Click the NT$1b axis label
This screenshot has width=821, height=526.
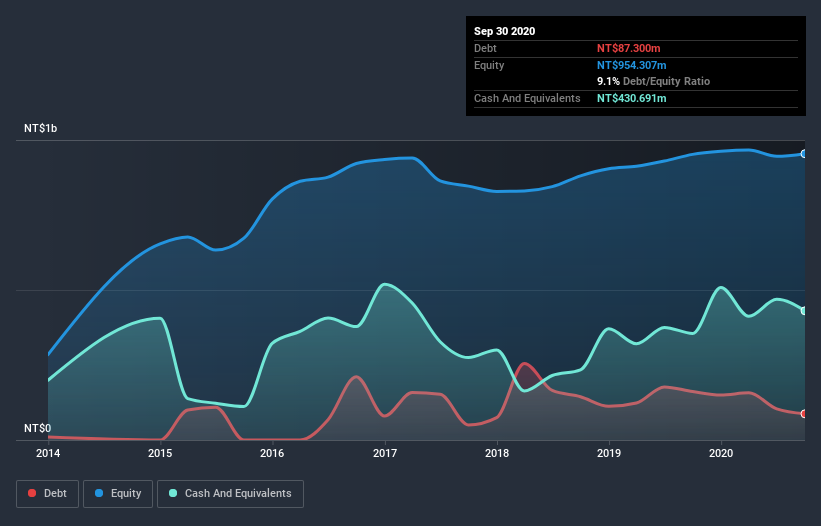[40, 128]
